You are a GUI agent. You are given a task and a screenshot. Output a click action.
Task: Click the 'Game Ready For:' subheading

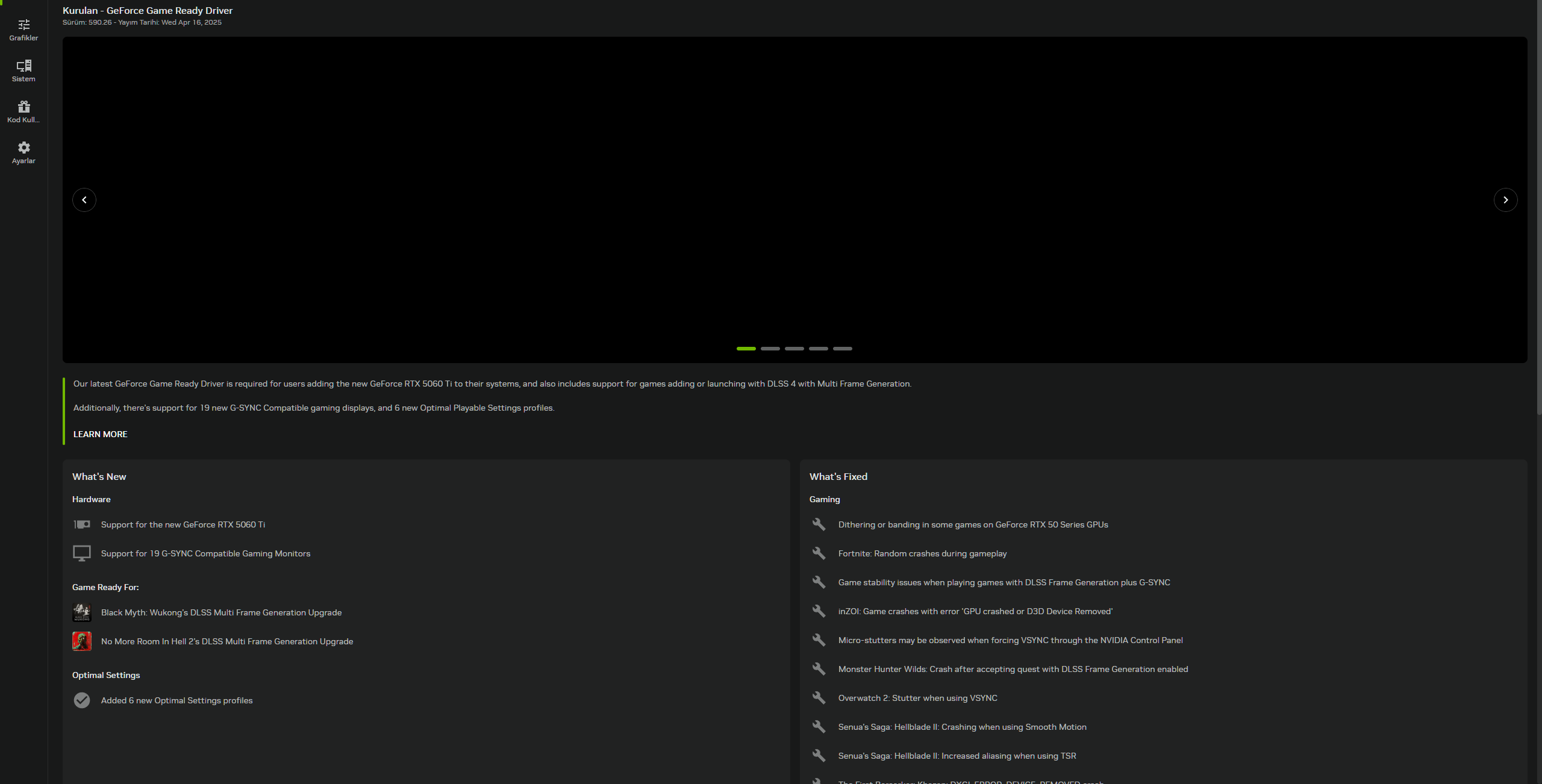105,587
